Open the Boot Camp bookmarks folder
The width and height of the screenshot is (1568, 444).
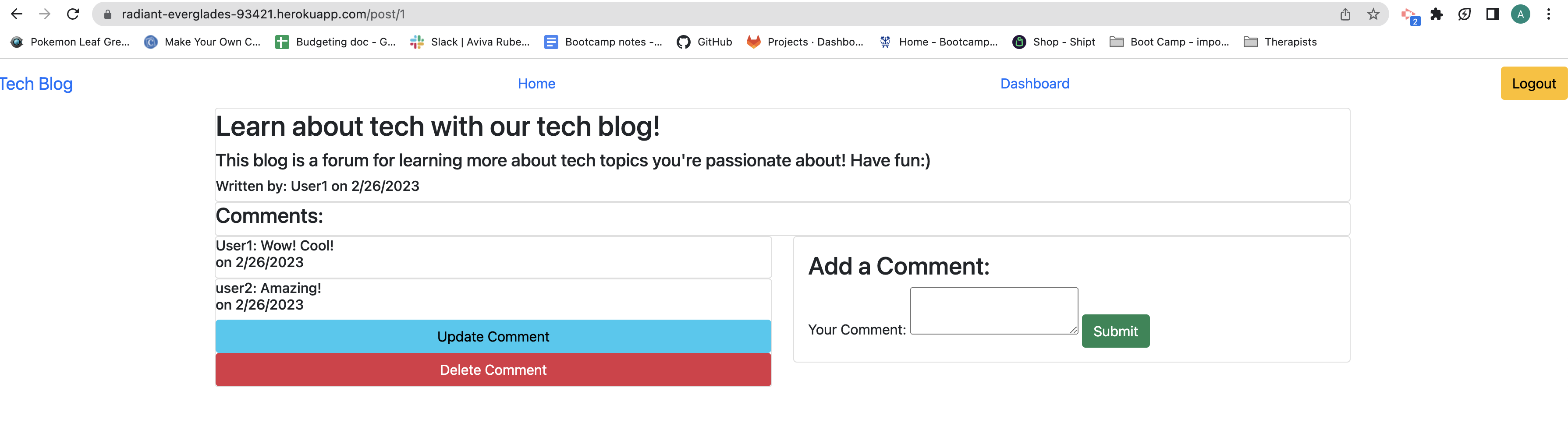[1169, 41]
